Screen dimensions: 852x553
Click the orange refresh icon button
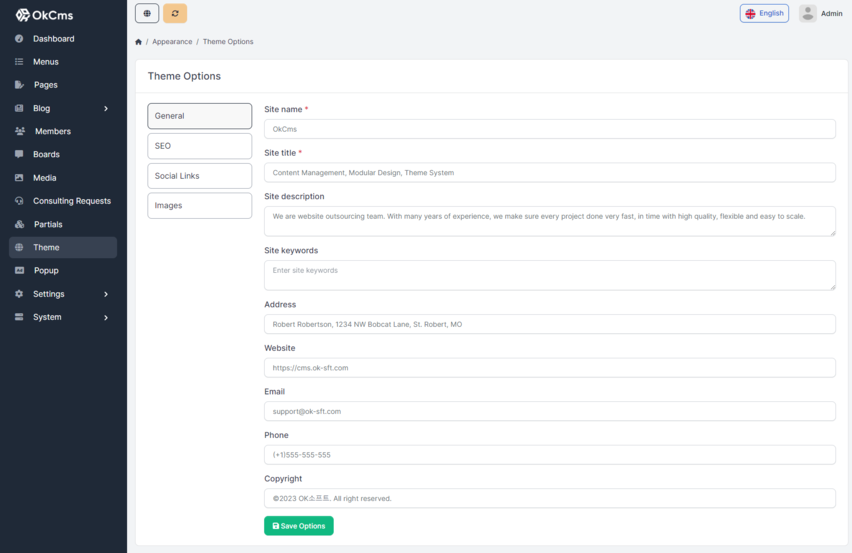(175, 13)
